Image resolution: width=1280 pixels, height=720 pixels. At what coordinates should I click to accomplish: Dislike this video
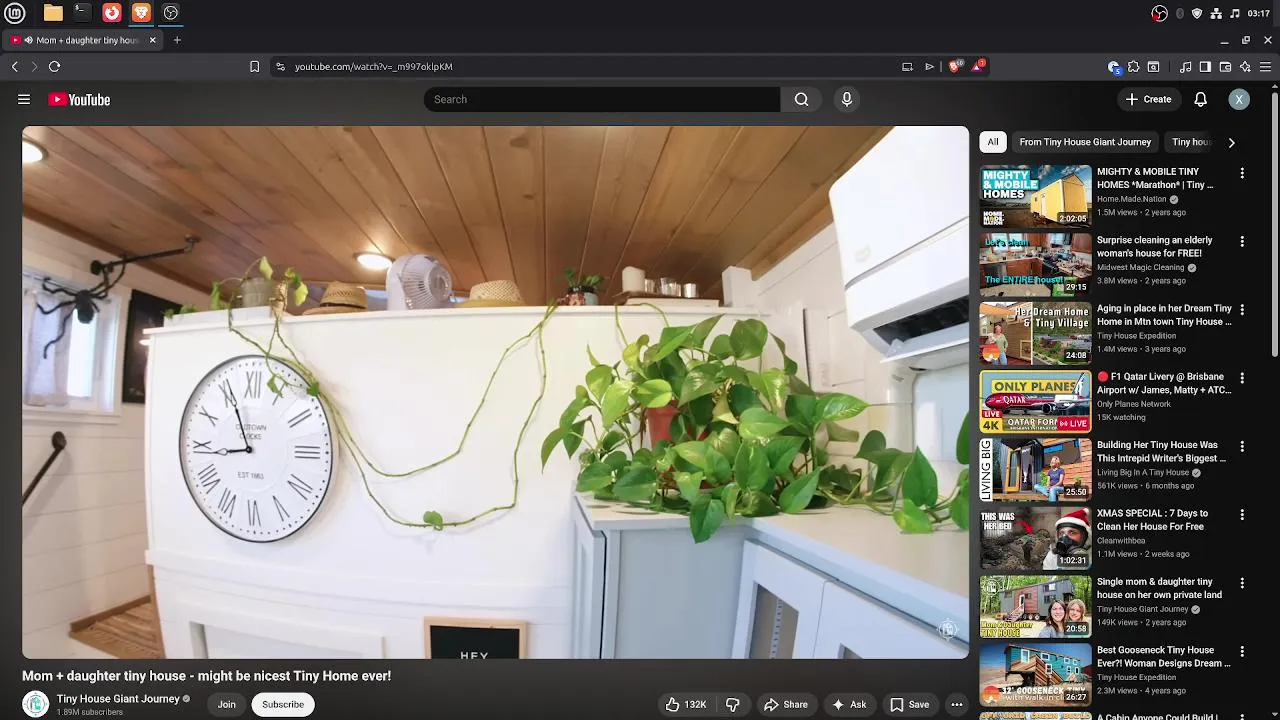[x=733, y=704]
